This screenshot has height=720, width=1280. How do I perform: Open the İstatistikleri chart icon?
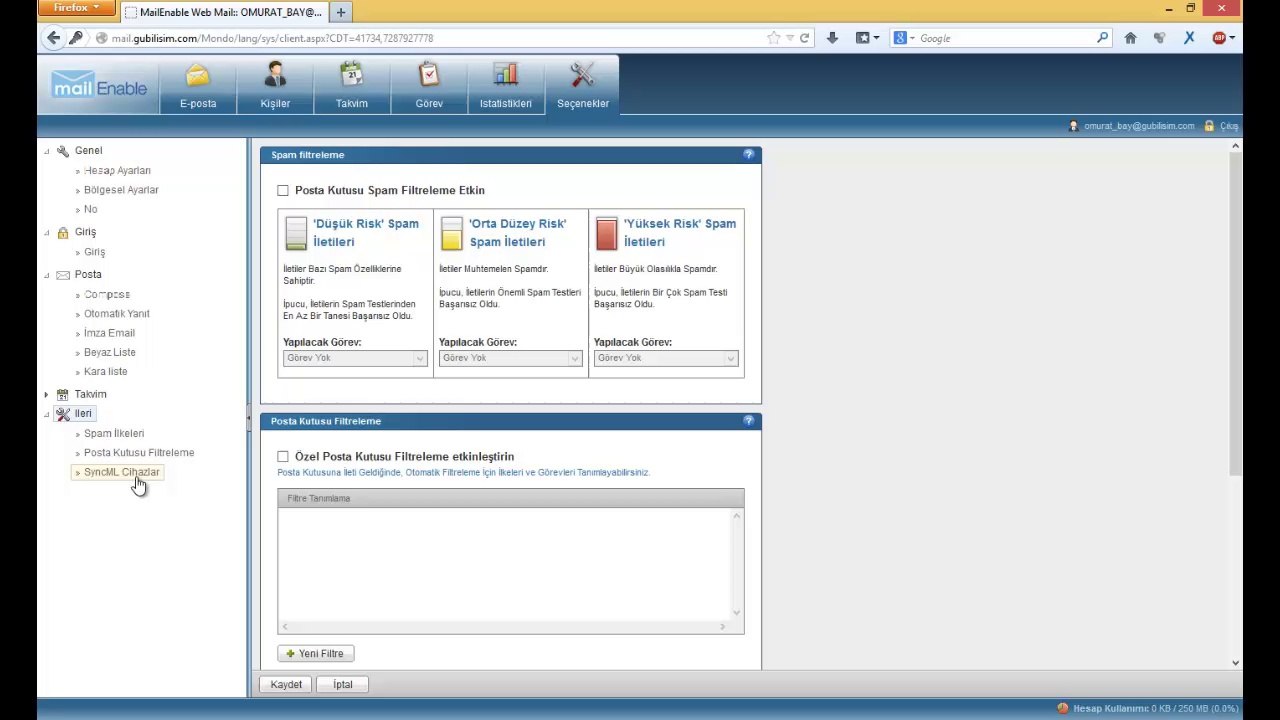point(505,76)
